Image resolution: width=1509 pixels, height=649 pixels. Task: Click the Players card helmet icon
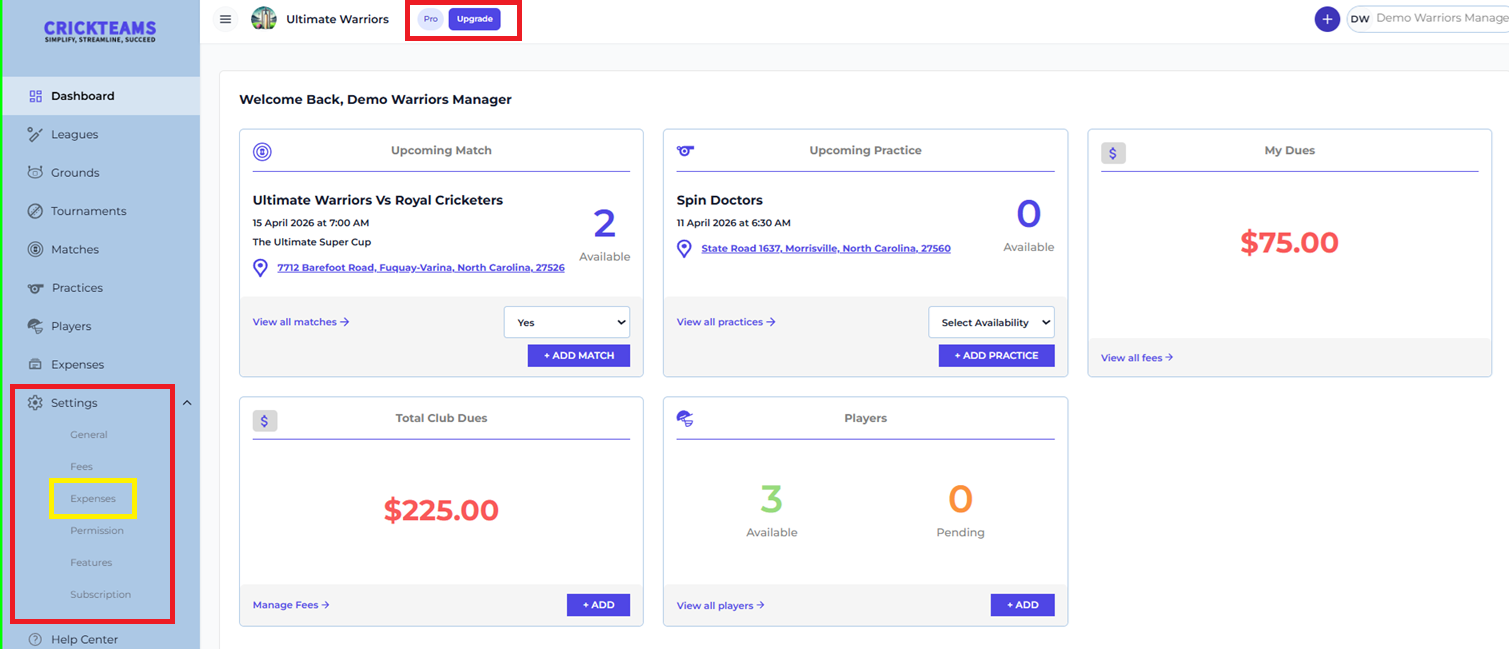coord(686,419)
